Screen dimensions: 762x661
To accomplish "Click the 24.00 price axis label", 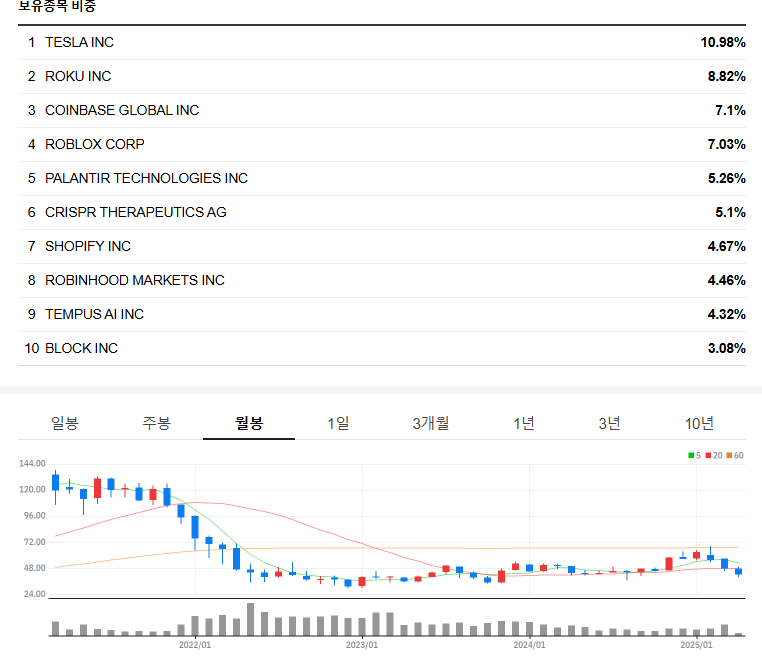I will 35,594.
